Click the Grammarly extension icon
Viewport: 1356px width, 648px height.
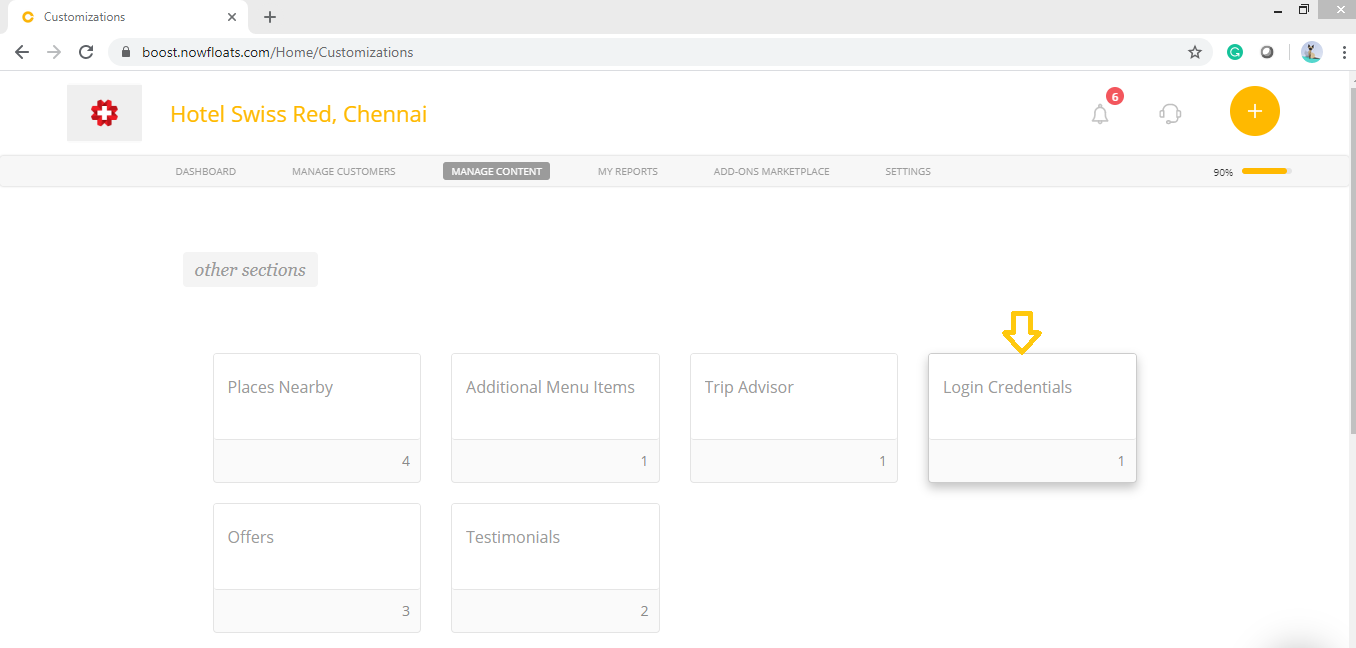coord(1234,51)
